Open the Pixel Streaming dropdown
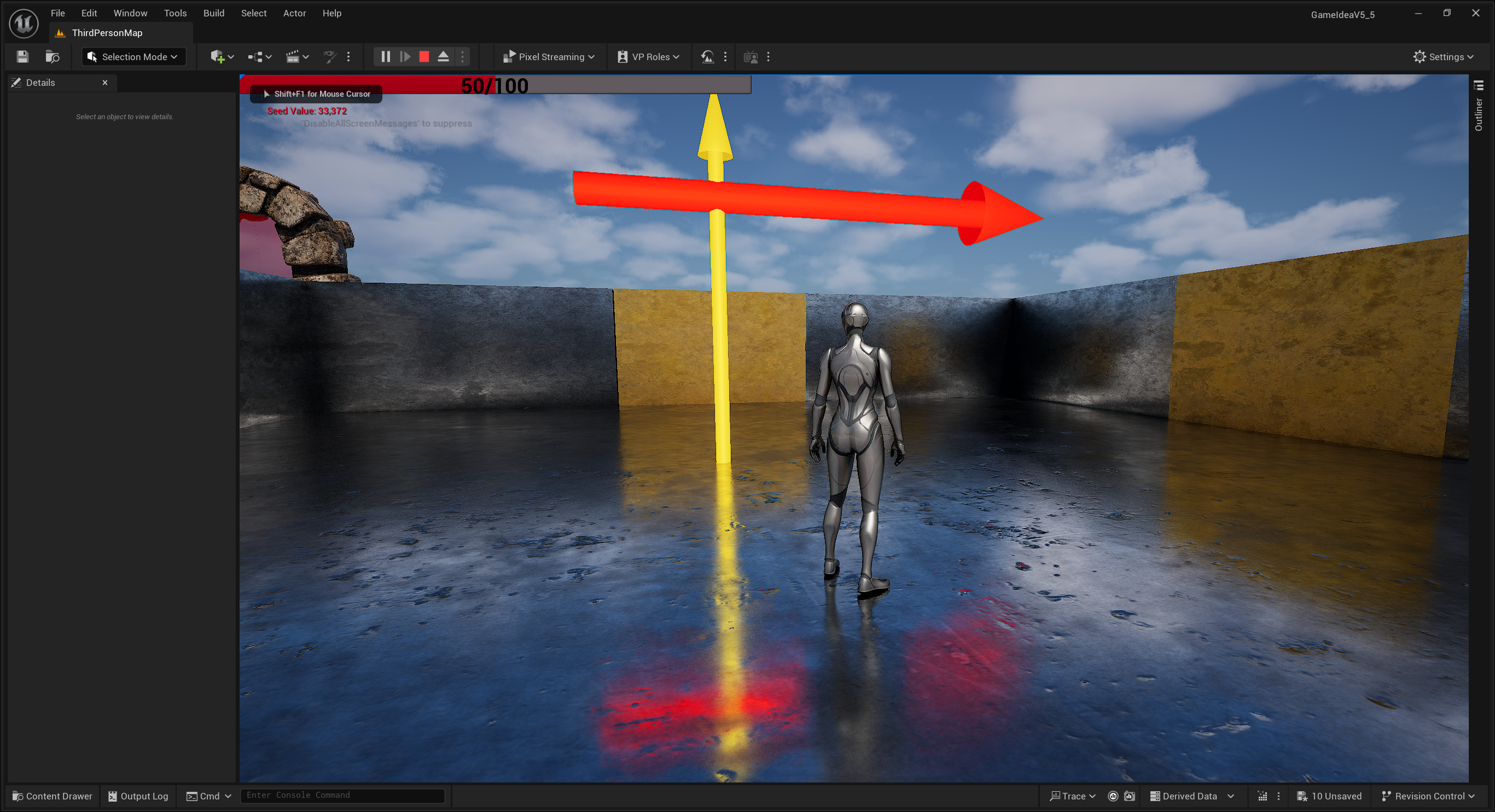The height and width of the screenshot is (812, 1495). 549,57
